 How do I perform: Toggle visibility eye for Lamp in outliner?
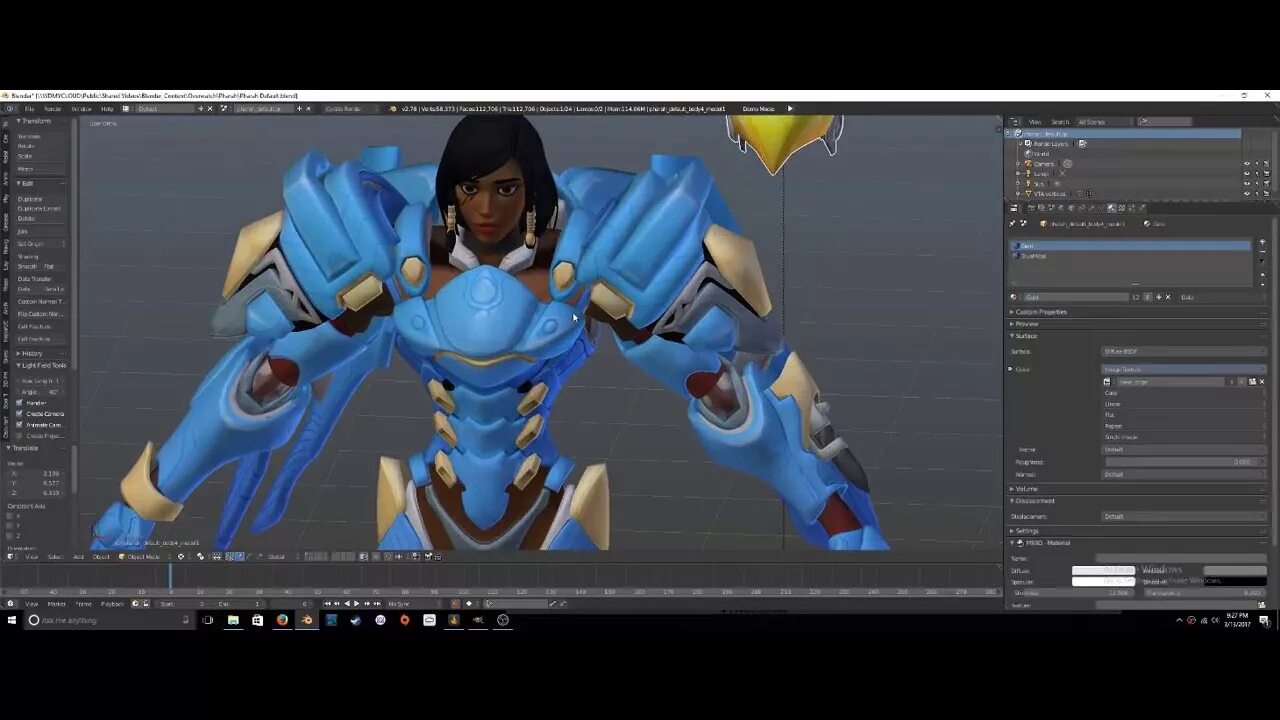coord(1247,174)
